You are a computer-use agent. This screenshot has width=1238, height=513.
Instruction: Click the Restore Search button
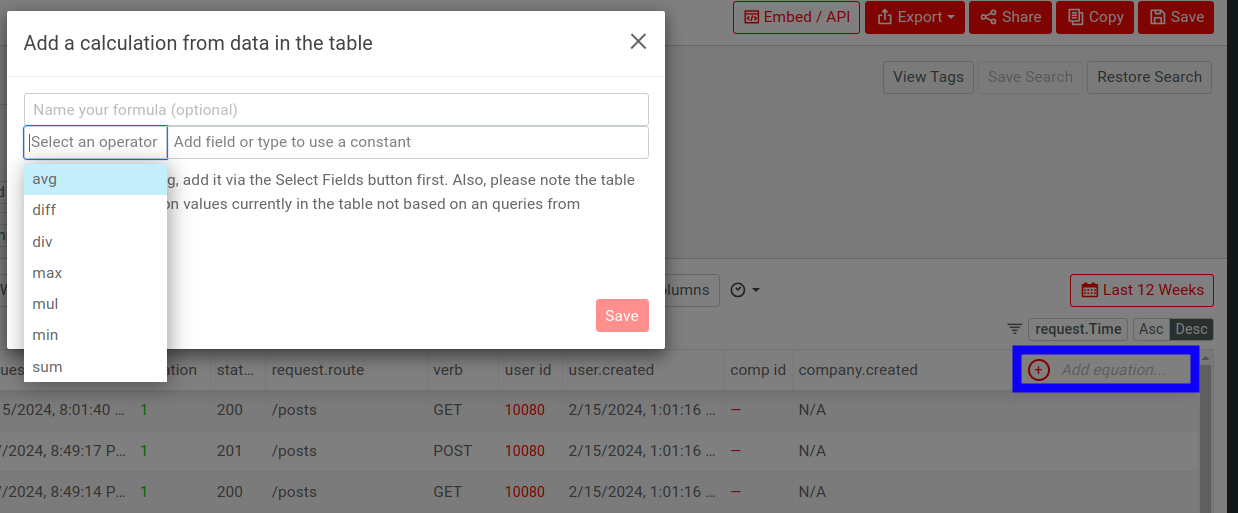click(x=1149, y=77)
